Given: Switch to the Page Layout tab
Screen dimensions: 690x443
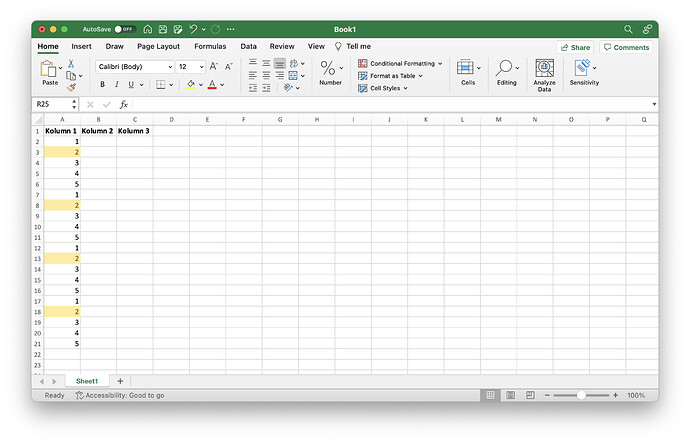Looking at the screenshot, I should (x=158, y=46).
